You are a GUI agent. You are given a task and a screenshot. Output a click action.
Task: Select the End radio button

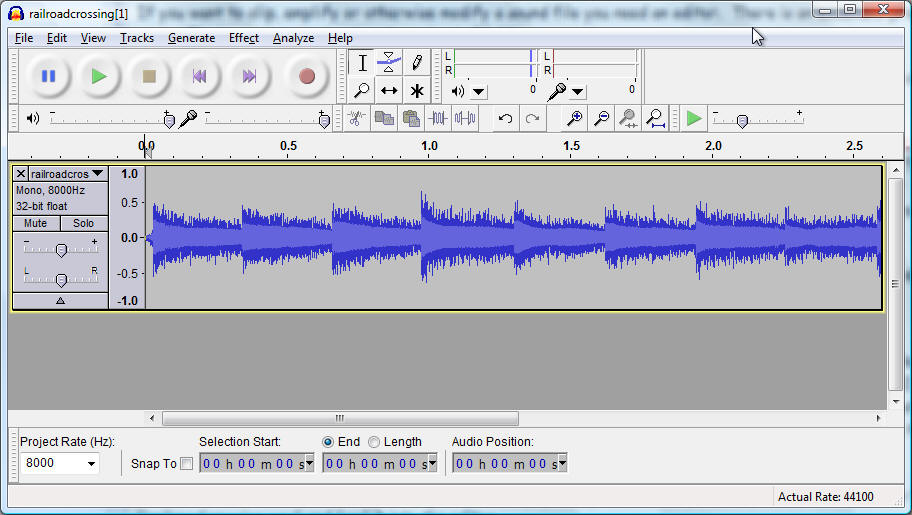click(x=328, y=442)
